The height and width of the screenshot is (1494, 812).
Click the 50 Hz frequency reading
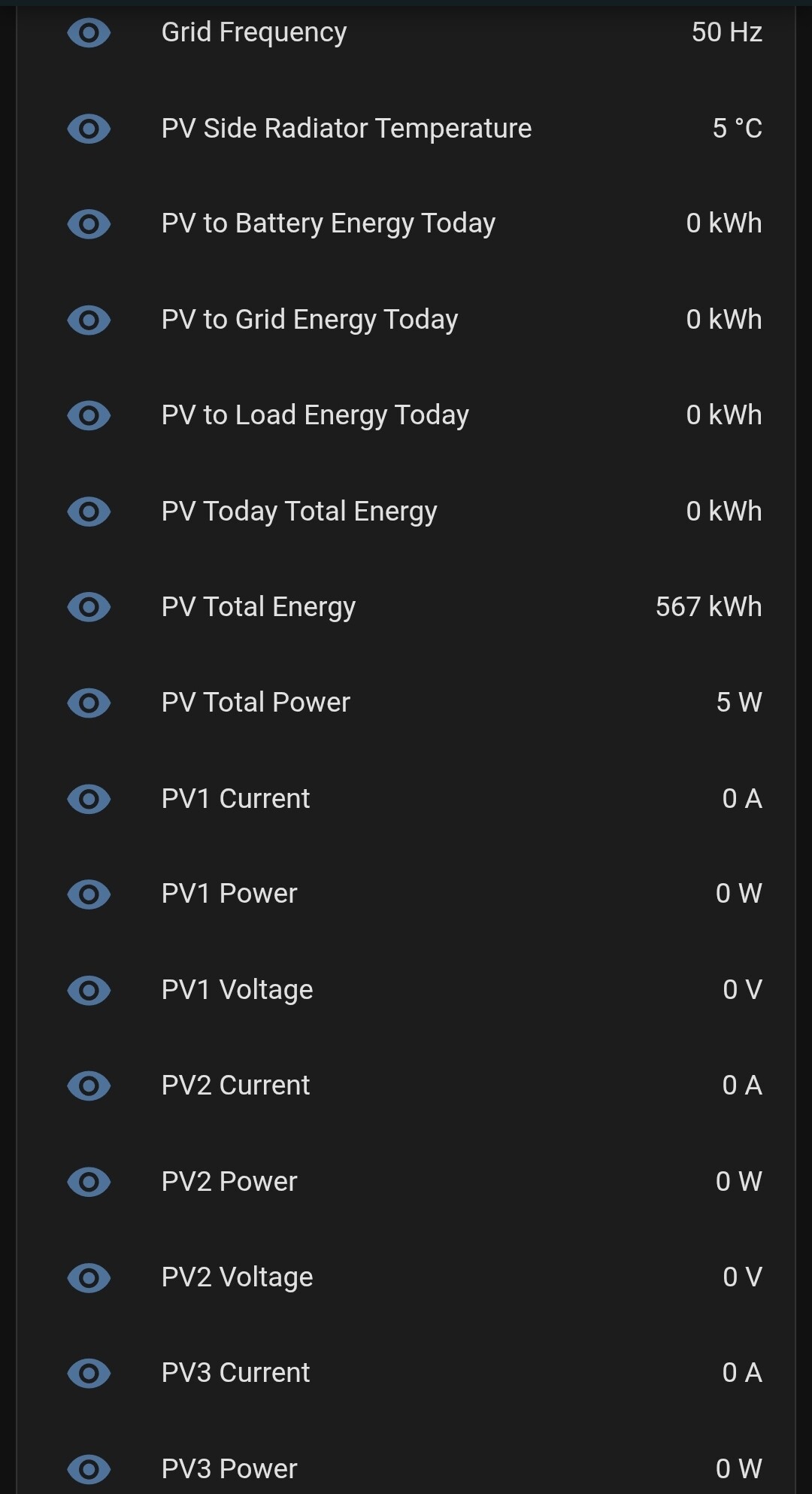(x=726, y=32)
